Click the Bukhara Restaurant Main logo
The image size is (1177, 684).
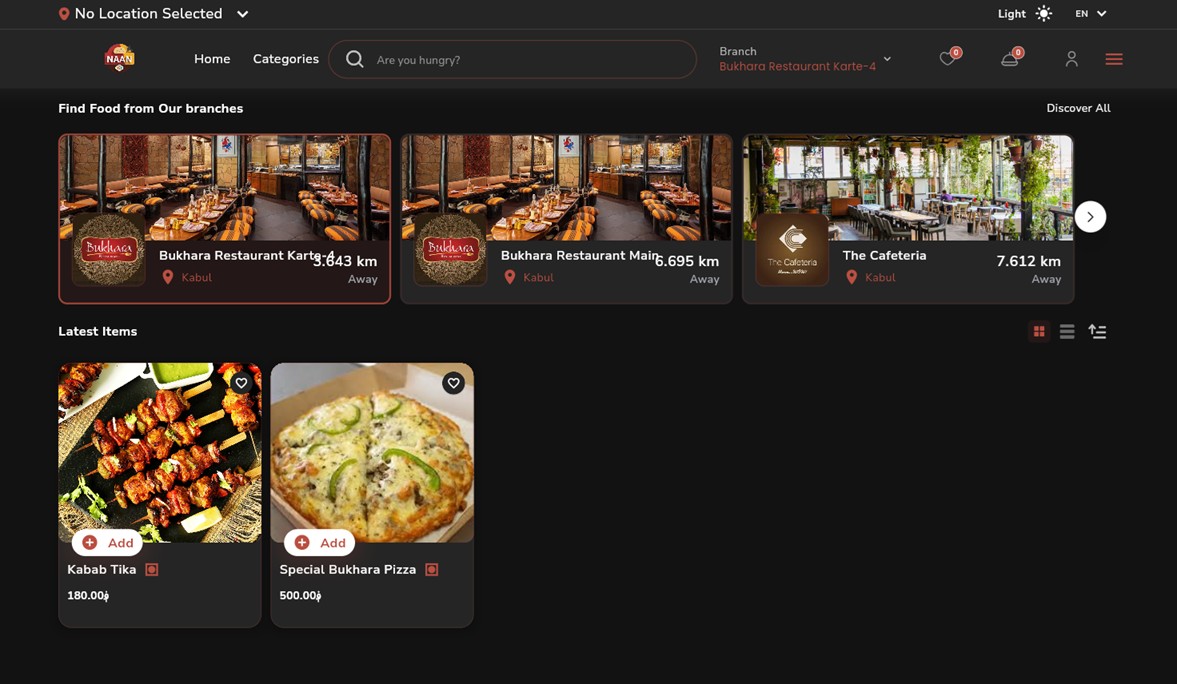[x=450, y=249]
